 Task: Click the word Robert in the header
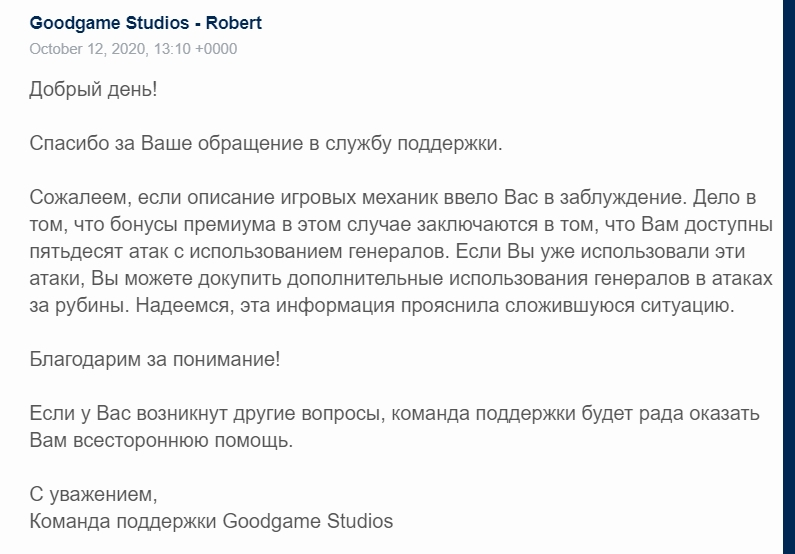pos(234,23)
